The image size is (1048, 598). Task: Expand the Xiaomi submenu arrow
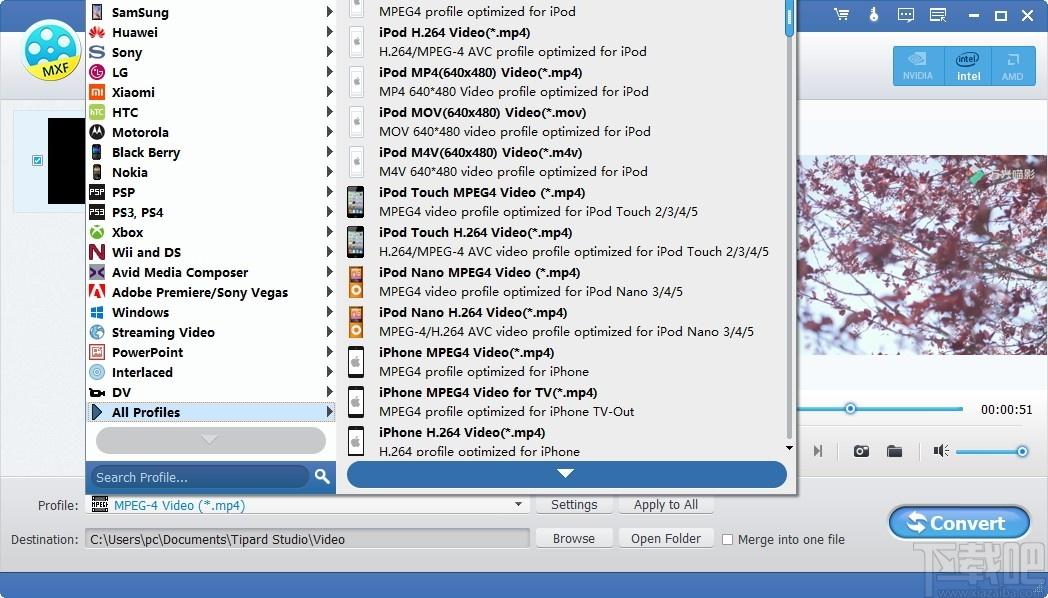pos(330,92)
